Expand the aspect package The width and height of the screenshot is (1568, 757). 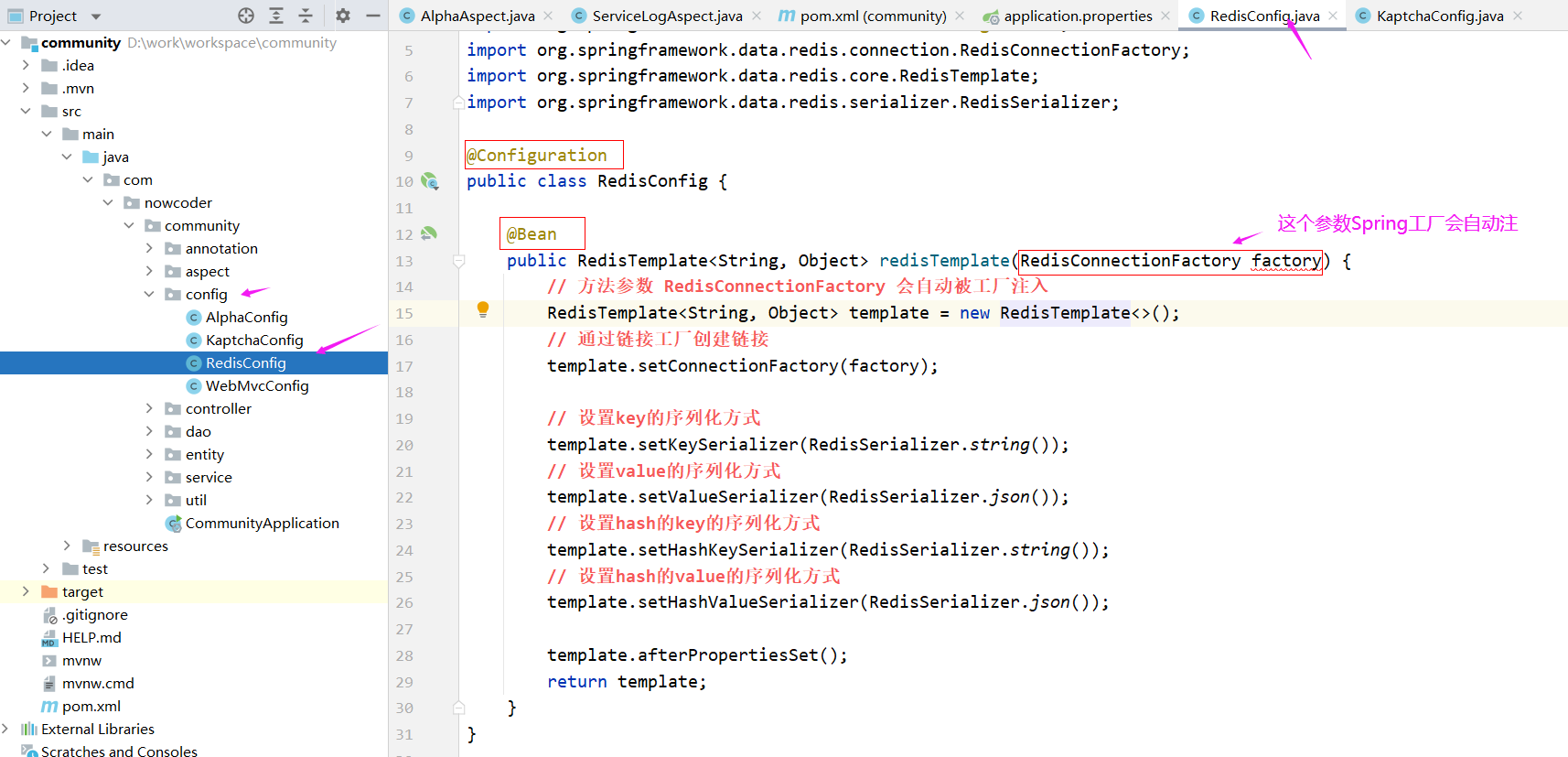click(x=149, y=271)
